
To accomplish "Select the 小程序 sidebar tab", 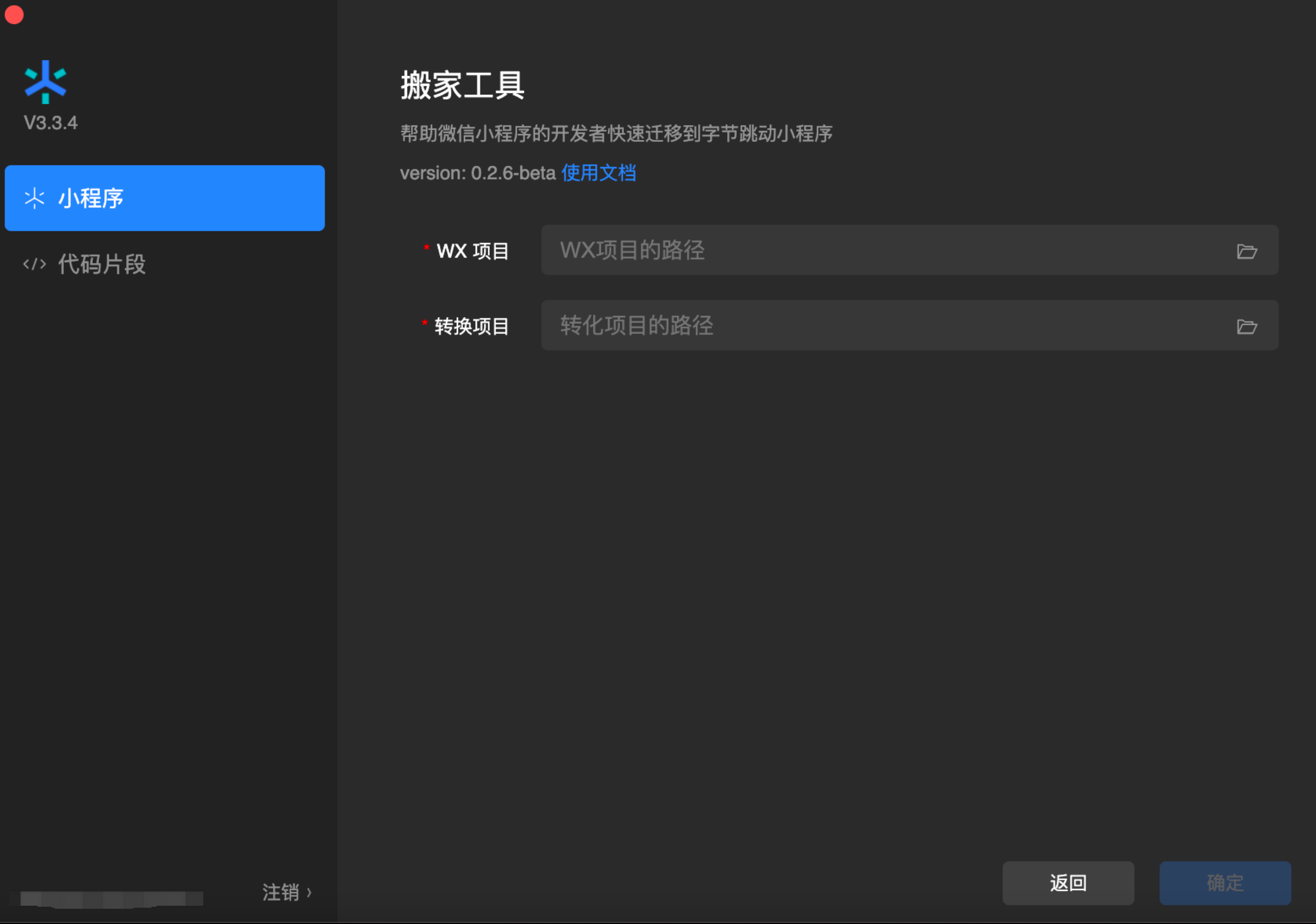I will click(165, 198).
